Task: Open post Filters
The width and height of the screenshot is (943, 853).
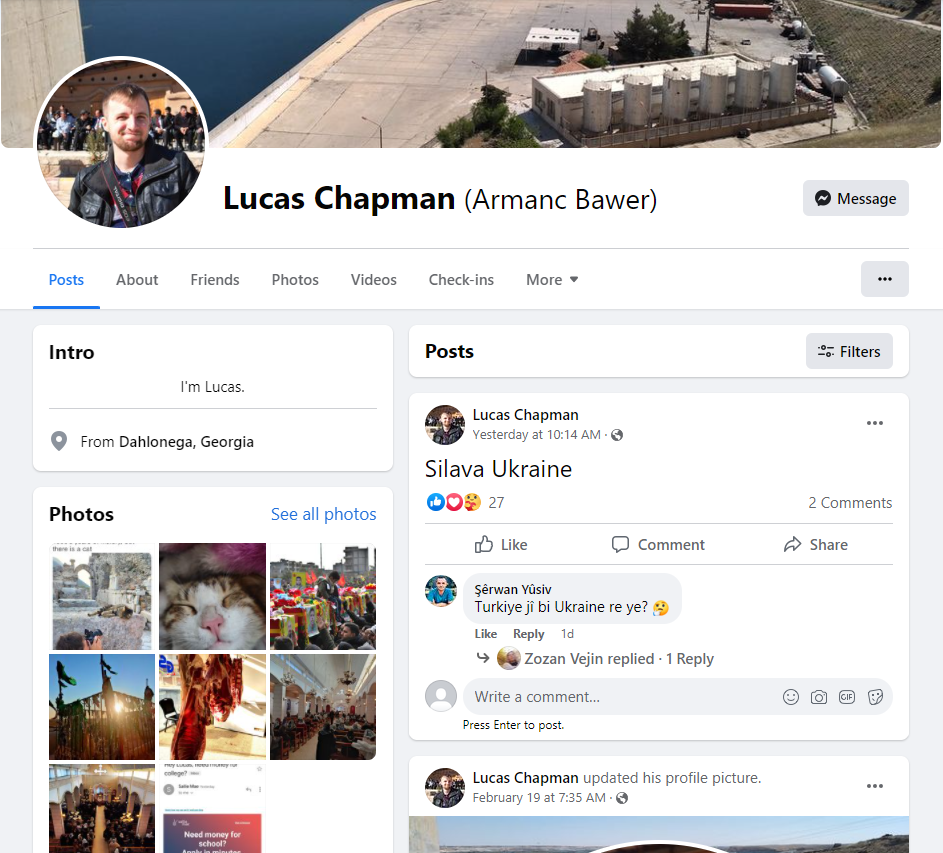Action: [x=849, y=351]
